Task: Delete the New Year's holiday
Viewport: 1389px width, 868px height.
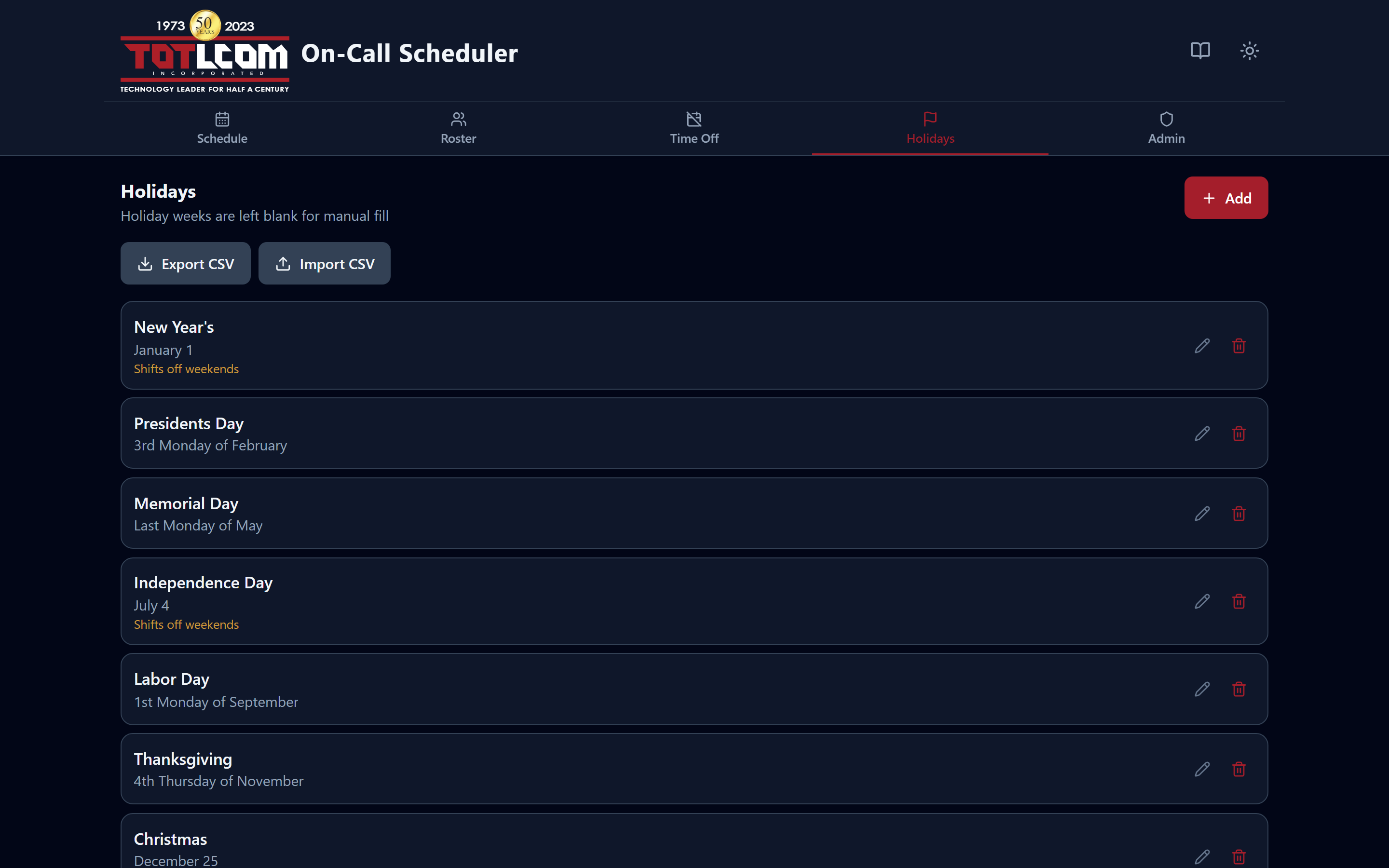Action: click(x=1239, y=346)
